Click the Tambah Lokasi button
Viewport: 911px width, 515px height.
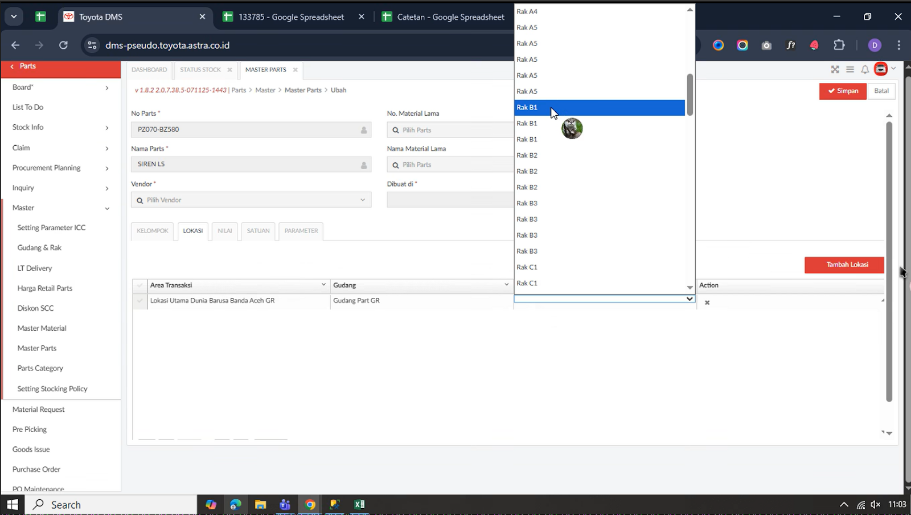coord(843,265)
